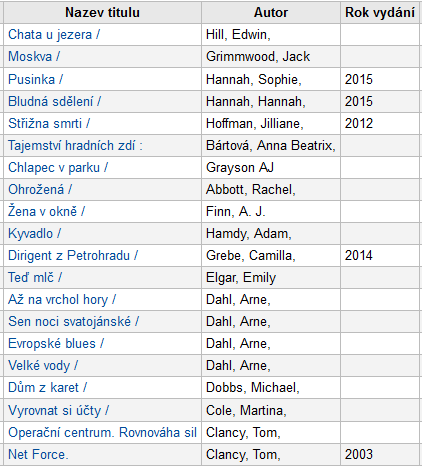
Task: Click the Nazev titulu column header
Action: click(x=102, y=13)
